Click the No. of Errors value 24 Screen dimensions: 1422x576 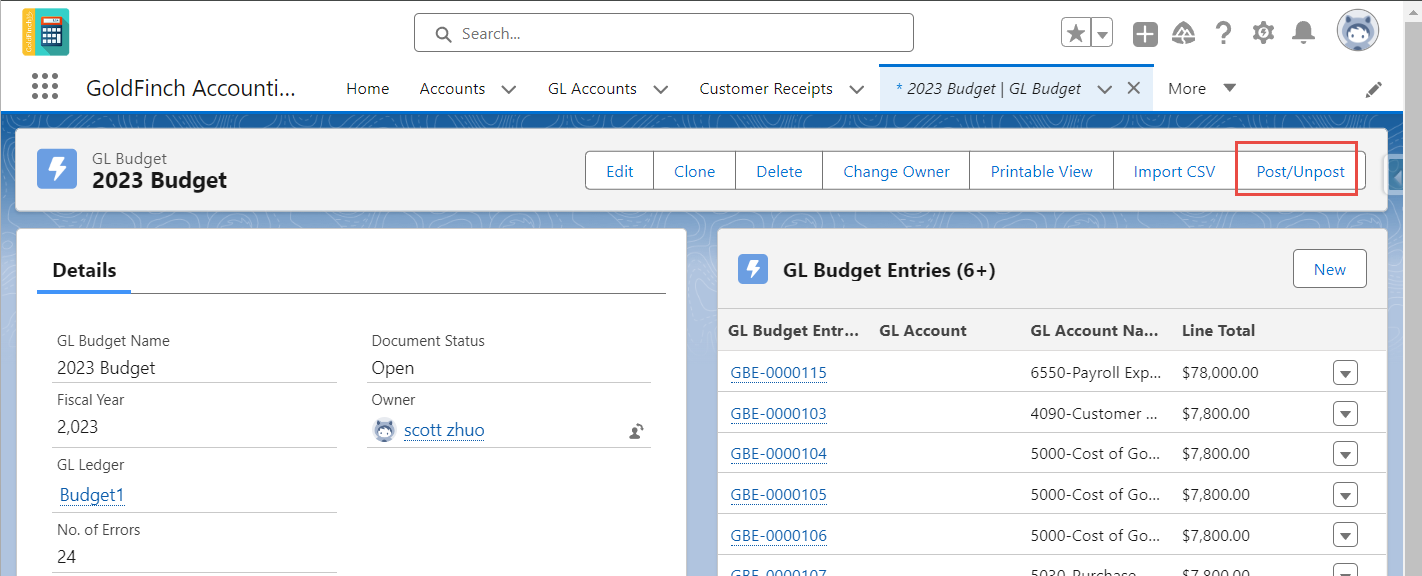tap(67, 556)
